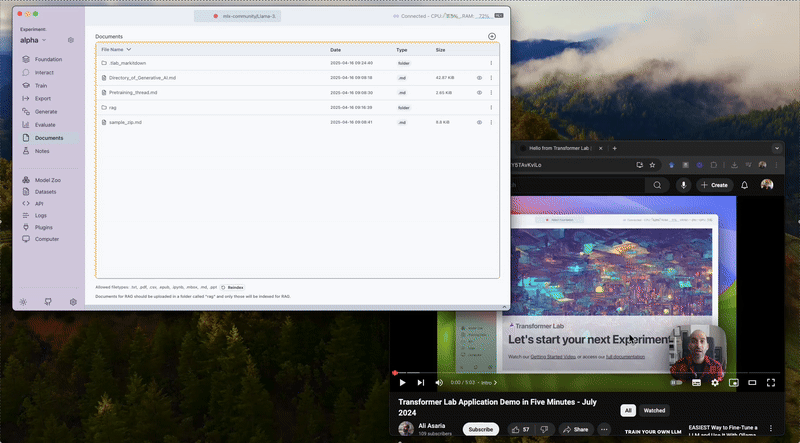Open the Plugins page
Screen dimensions: 800x443
coord(44,227)
